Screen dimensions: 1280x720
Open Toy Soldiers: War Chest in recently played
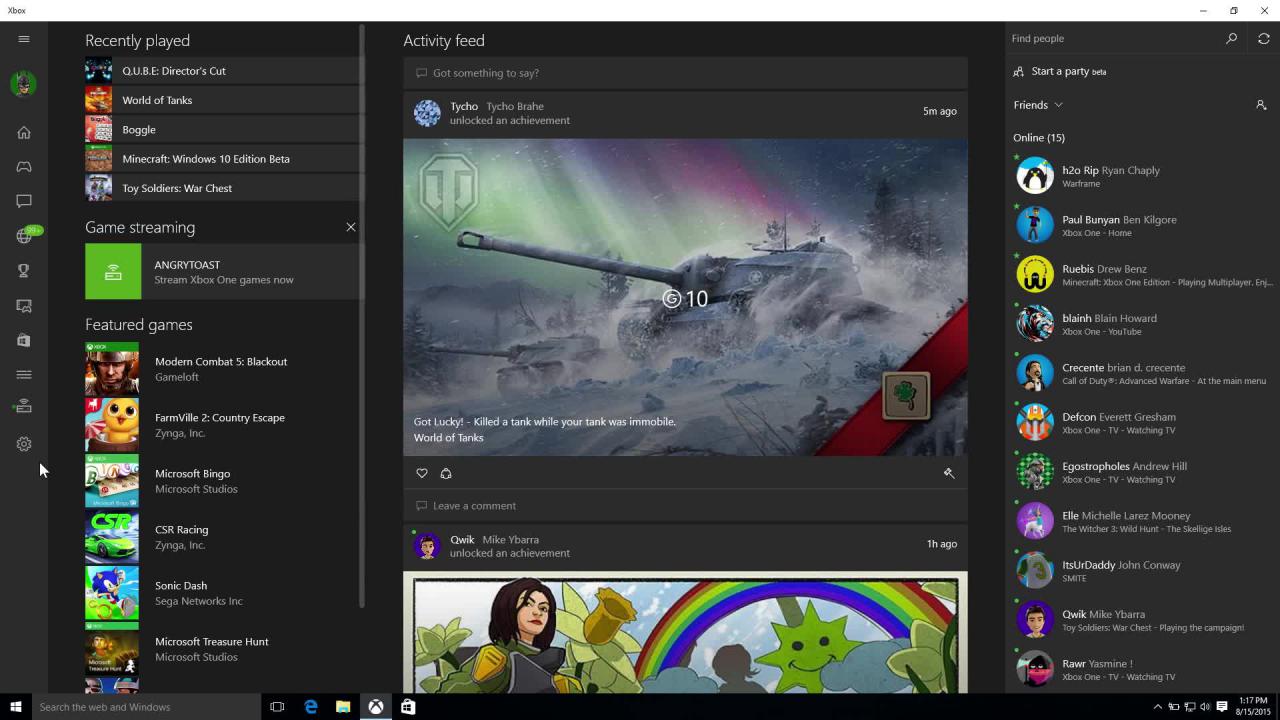click(224, 187)
